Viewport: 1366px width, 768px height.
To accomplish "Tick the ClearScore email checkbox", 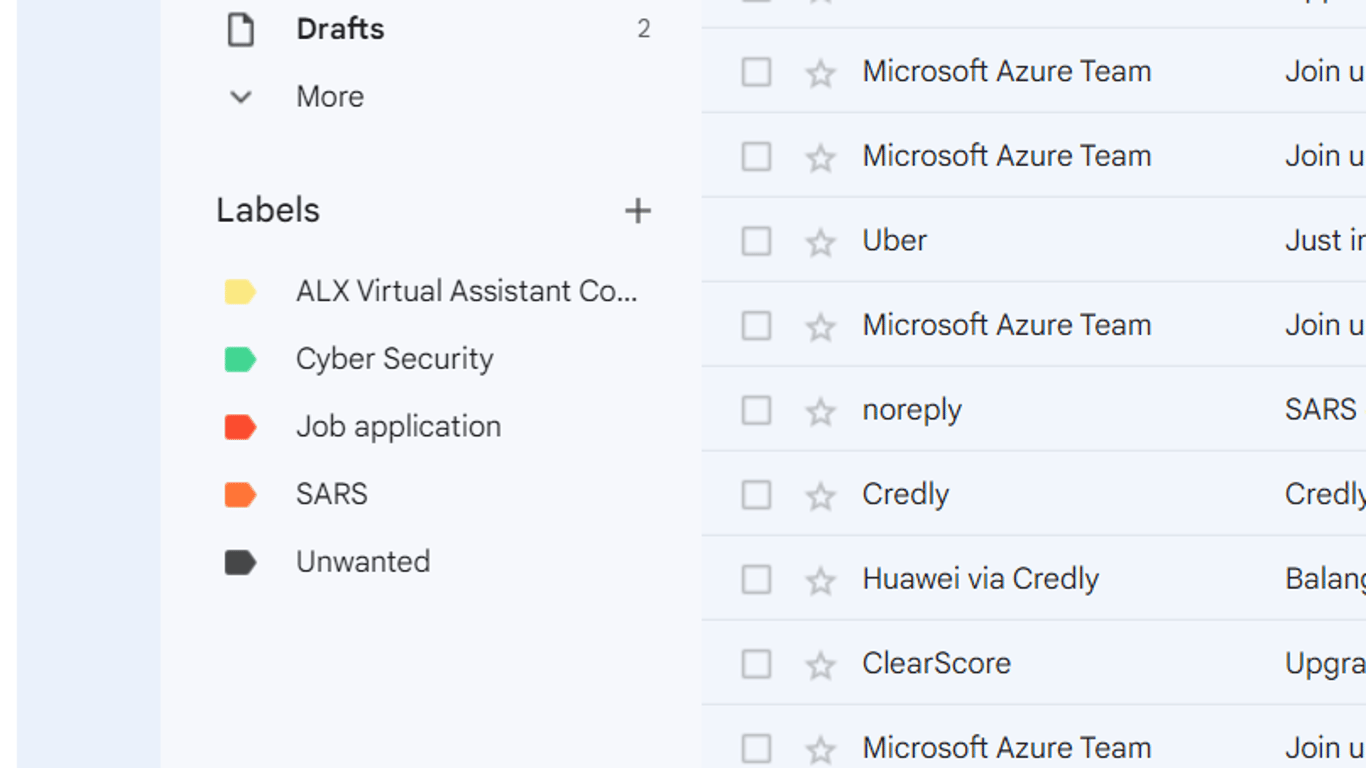I will (x=756, y=664).
